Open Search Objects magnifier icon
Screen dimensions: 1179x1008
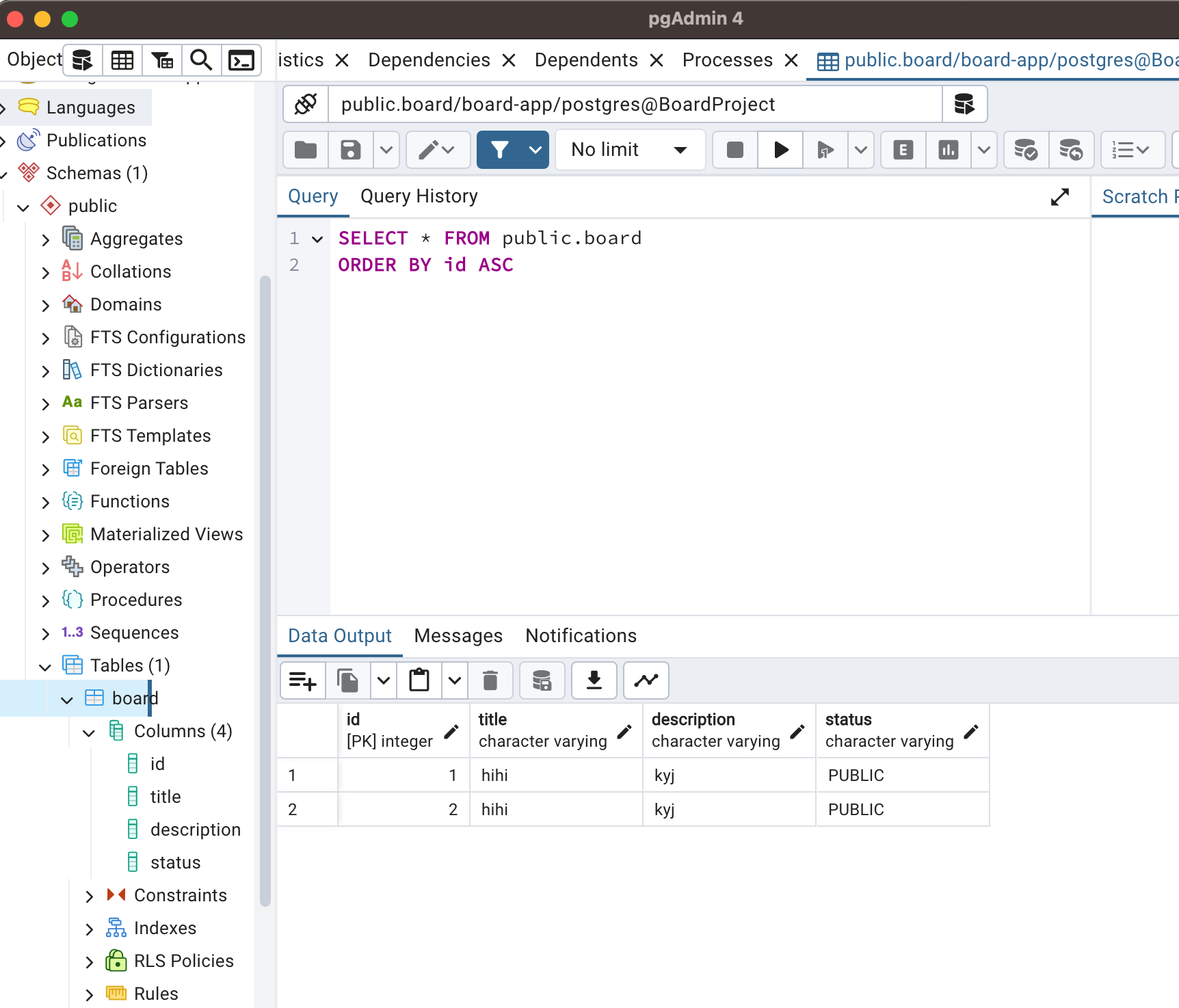coord(201,61)
